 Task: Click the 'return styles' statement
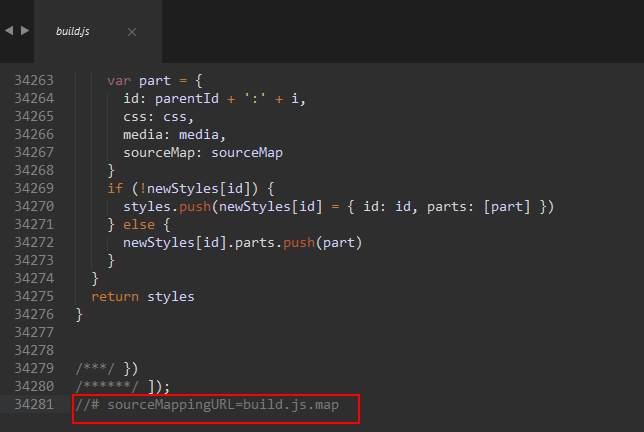tap(143, 296)
